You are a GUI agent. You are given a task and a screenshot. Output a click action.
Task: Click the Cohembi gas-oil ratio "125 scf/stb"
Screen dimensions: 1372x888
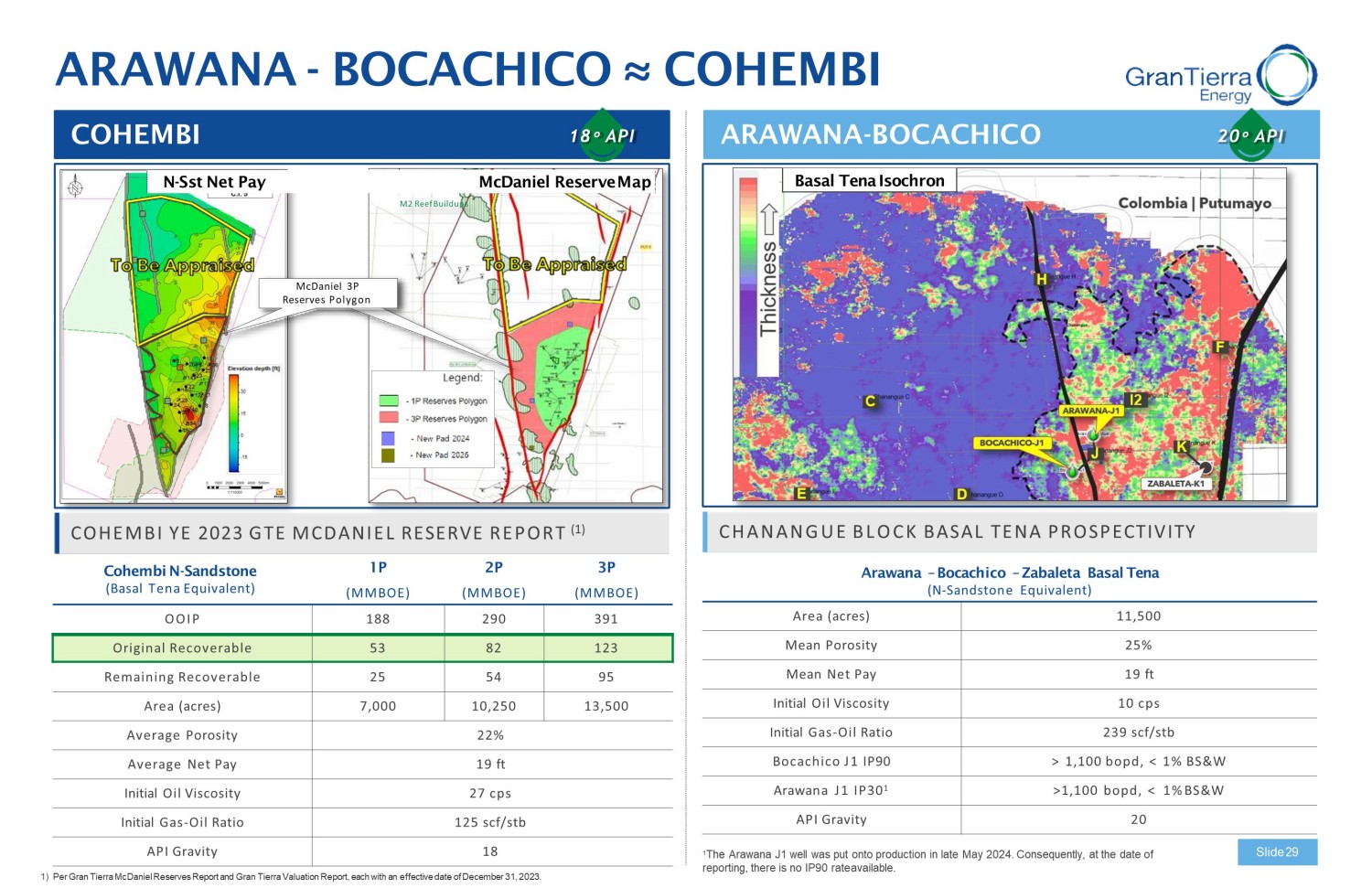[x=490, y=822]
